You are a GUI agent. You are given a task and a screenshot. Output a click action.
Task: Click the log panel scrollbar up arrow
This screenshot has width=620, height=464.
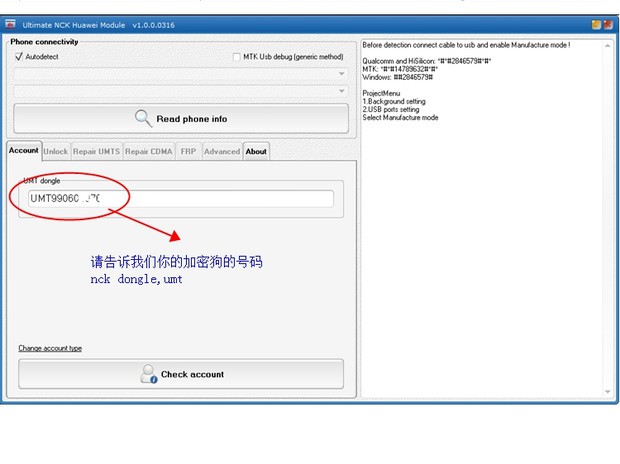(x=609, y=46)
